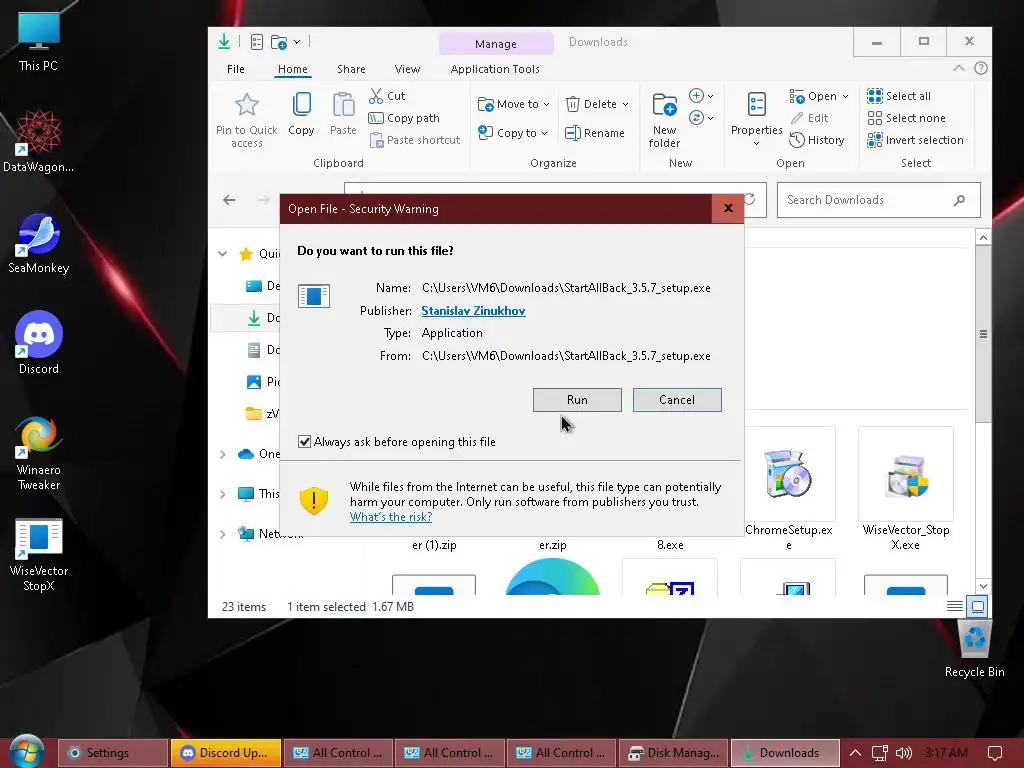
Task: Click the Back navigation arrow
Action: [x=229, y=200]
